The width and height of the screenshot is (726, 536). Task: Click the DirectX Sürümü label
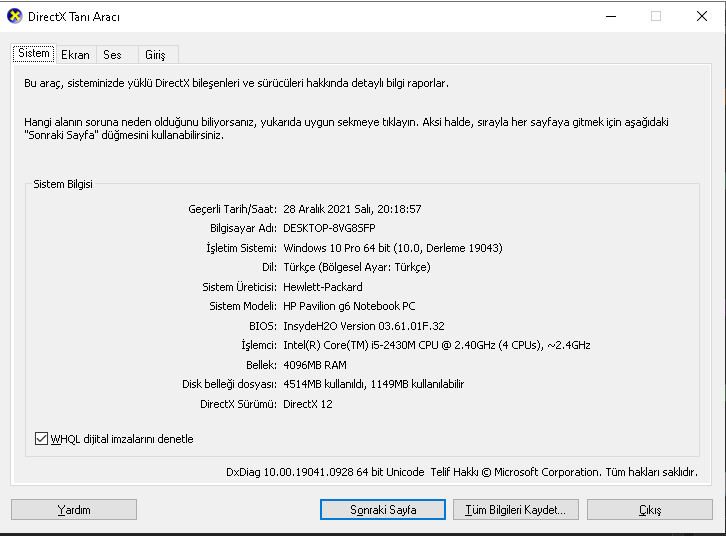(x=238, y=404)
